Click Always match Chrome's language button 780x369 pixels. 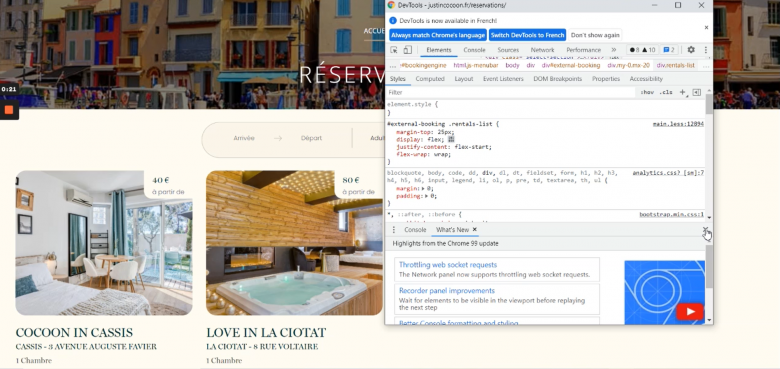[438, 35]
